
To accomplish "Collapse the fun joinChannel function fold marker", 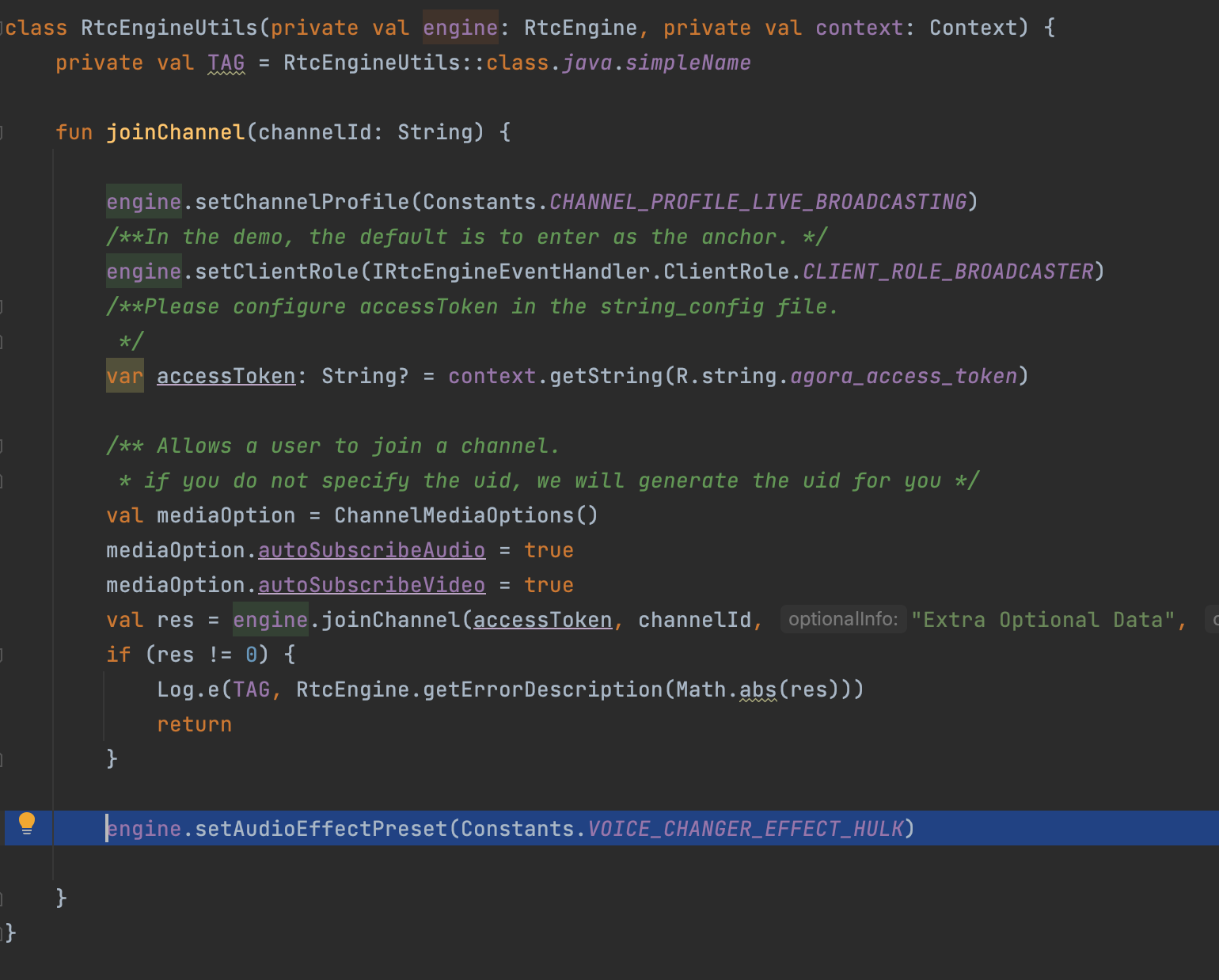I will click(x=2, y=132).
